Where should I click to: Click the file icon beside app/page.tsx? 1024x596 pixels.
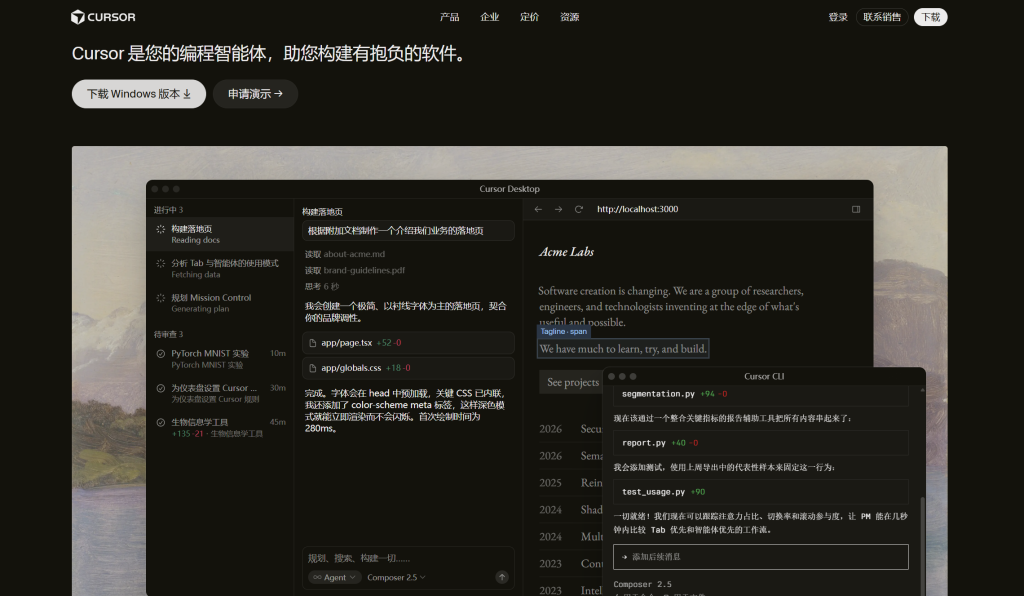click(x=313, y=343)
